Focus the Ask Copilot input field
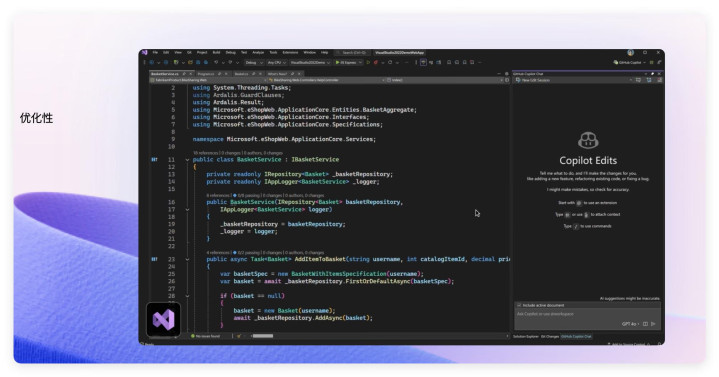 tap(587, 314)
